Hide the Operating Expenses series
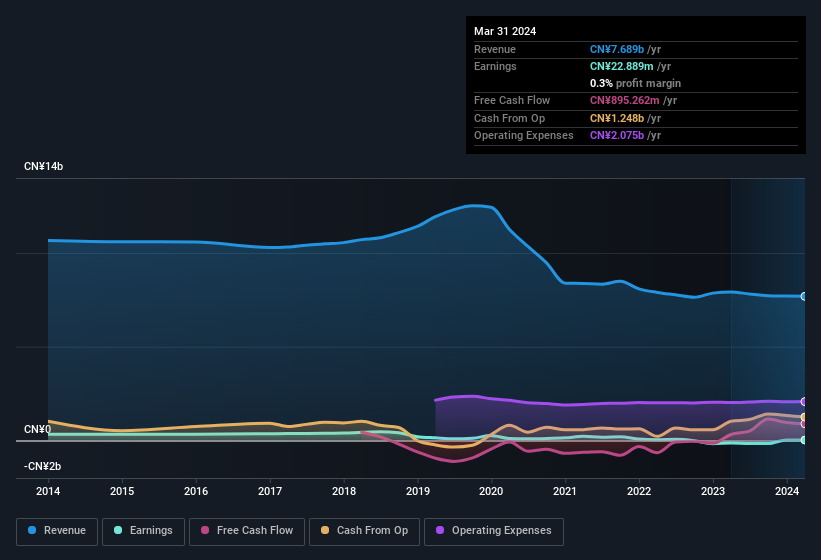 493,530
